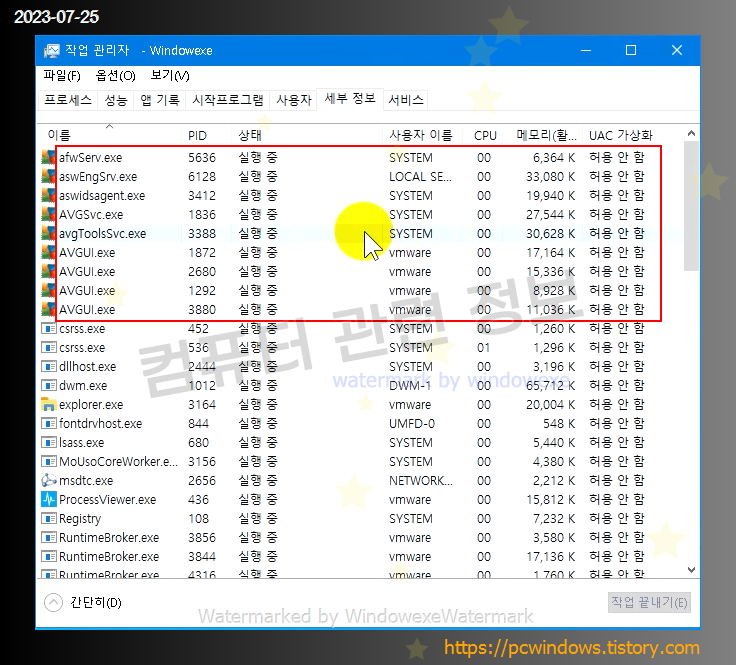
Task: Click icon of AVGUI.exe PID 1872
Action: [48, 252]
